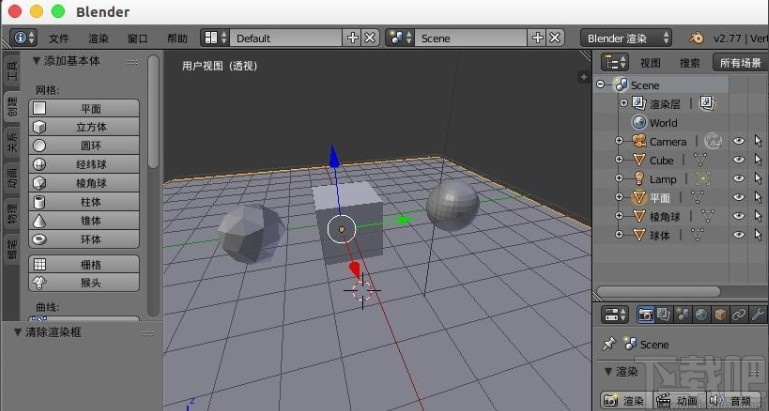Open the 窗口 menu
This screenshot has height=411, width=769.
click(x=137, y=38)
